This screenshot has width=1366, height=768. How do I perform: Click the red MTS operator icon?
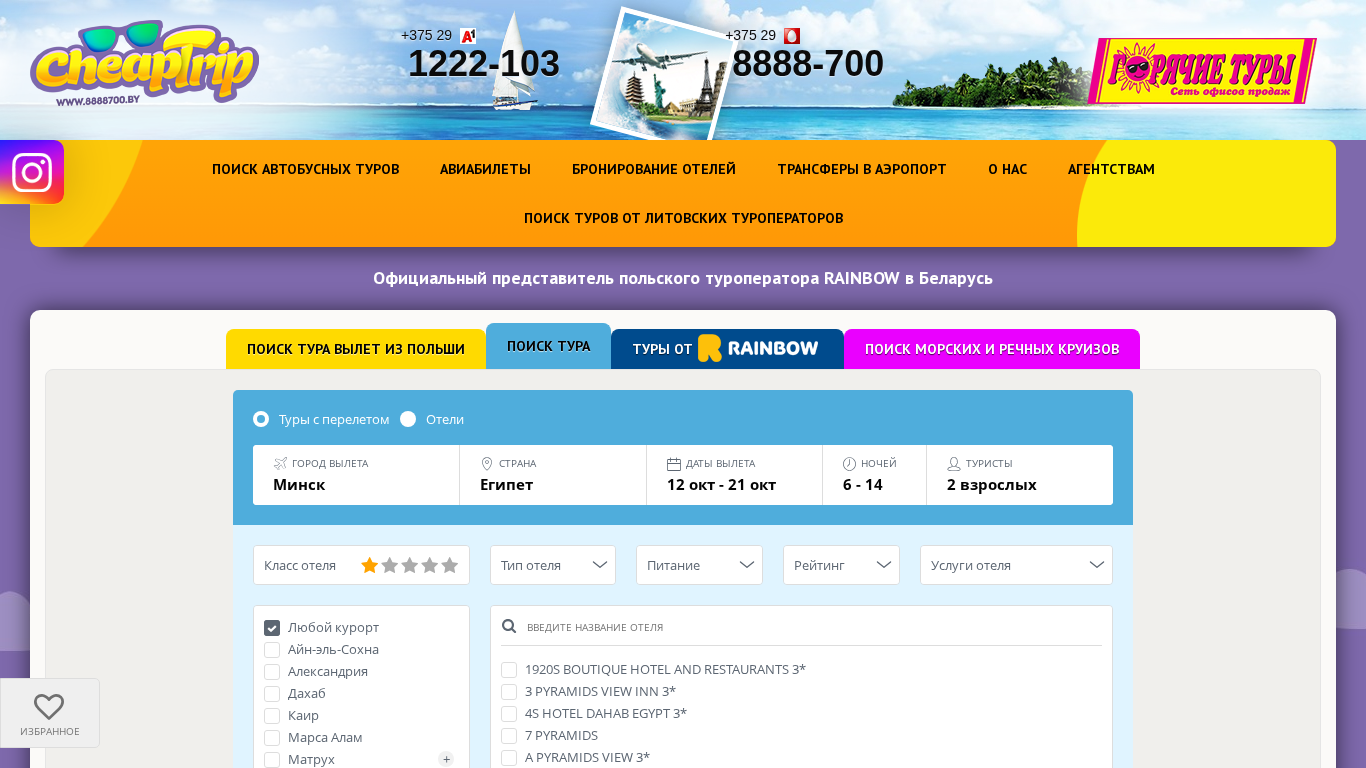point(792,36)
